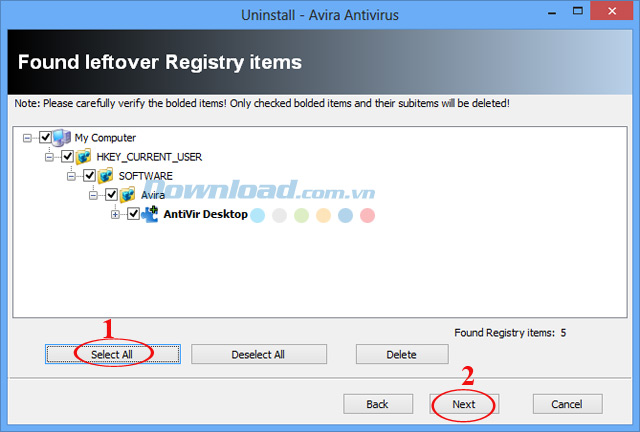Viewport: 640px width, 432px height.
Task: Cancel the uninstall wizard
Action: pyautogui.click(x=567, y=404)
